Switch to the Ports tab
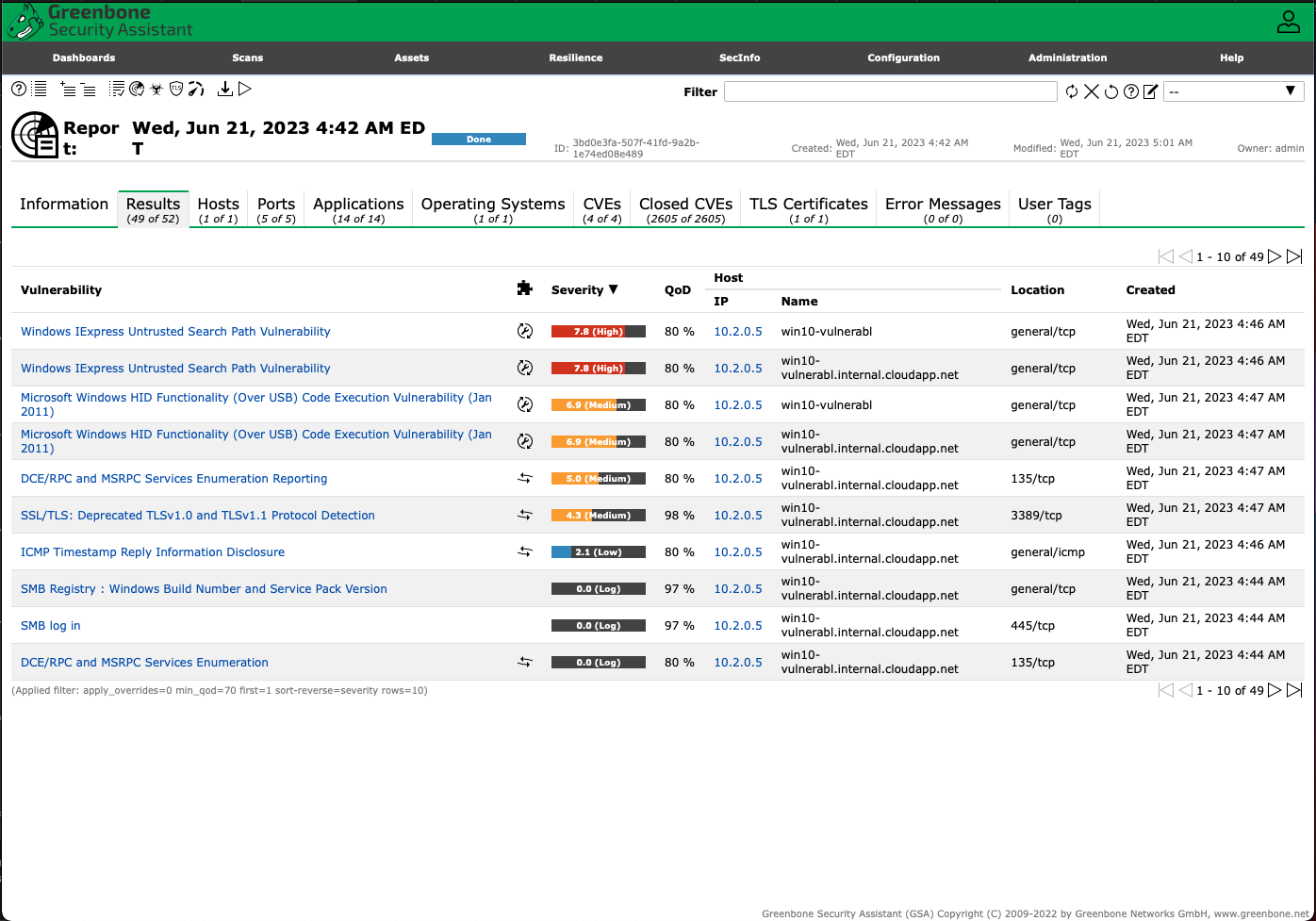The image size is (1316, 921). point(276,209)
